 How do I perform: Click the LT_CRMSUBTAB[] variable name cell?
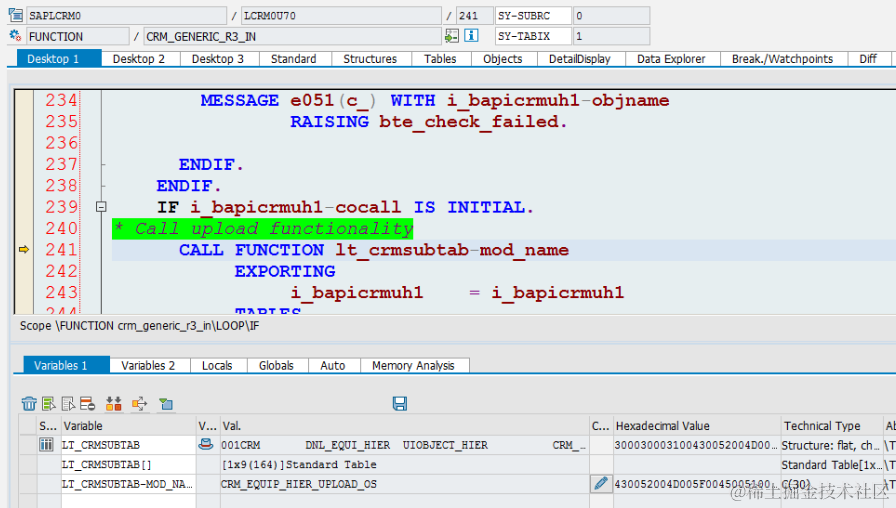click(129, 465)
